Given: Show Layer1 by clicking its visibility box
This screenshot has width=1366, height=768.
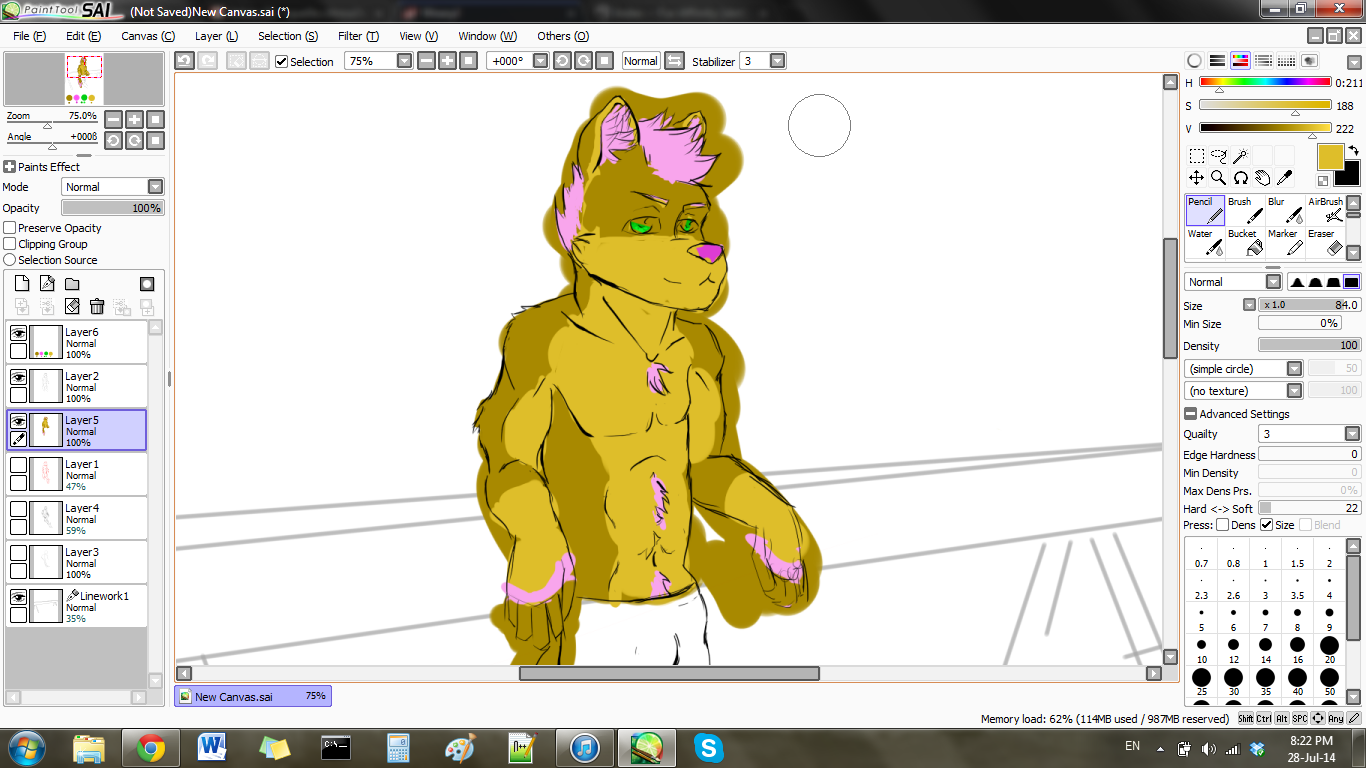Looking at the screenshot, I should coord(18,465).
